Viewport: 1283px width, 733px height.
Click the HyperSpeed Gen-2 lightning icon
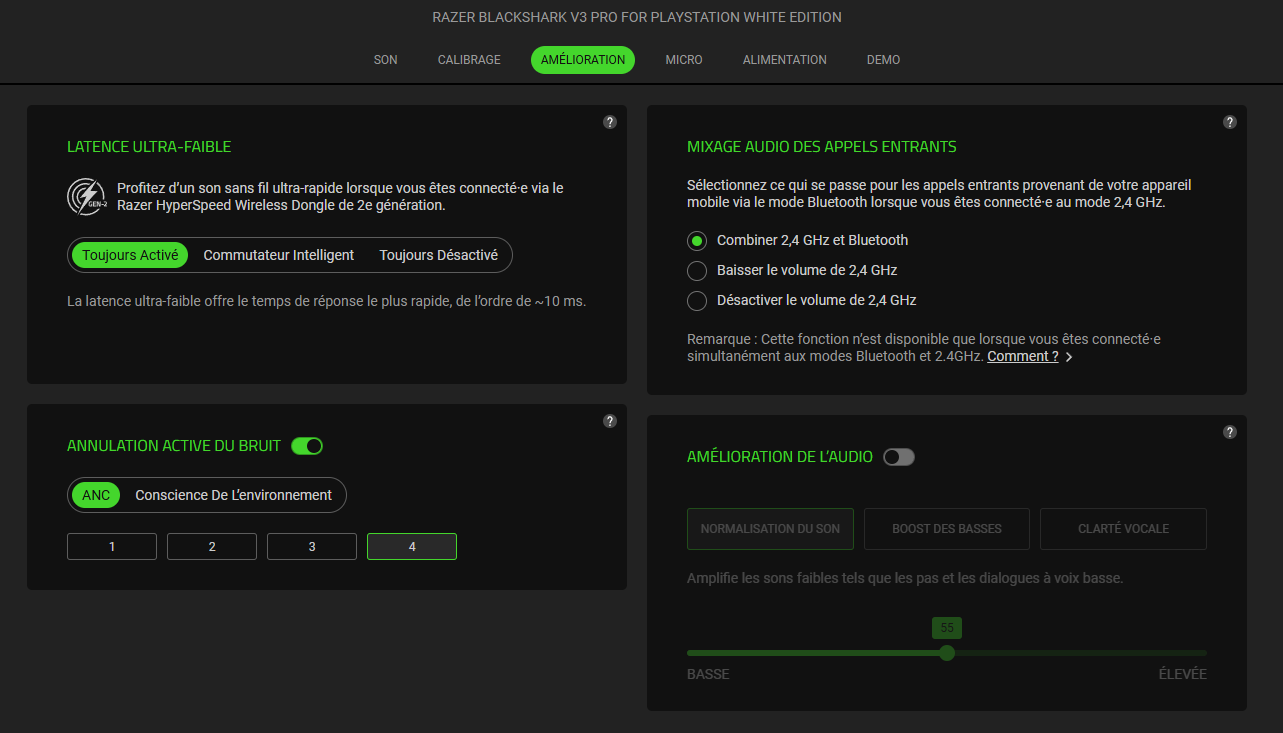coord(86,197)
